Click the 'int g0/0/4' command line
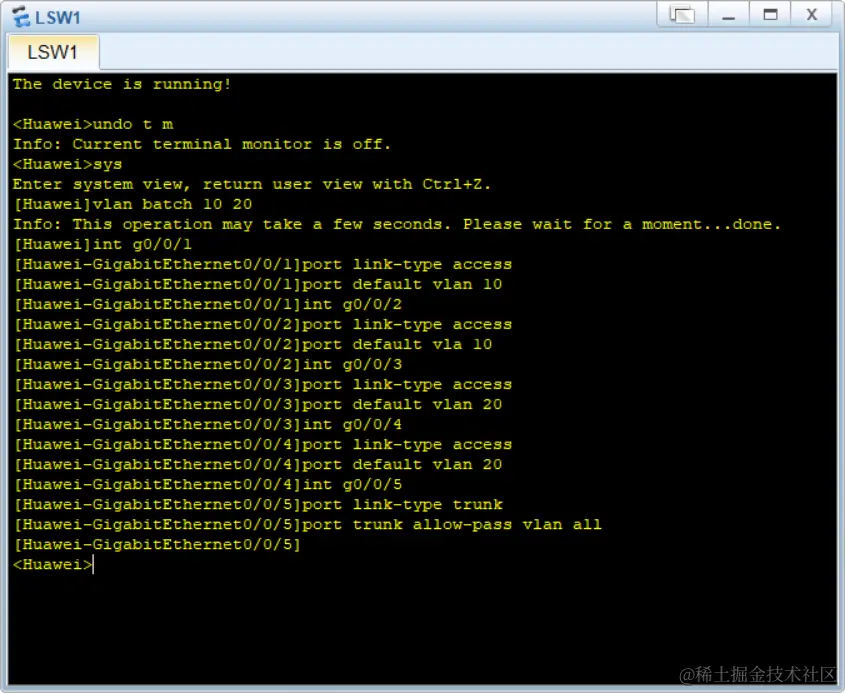Screen dimensions: 845x693 click(x=207, y=424)
